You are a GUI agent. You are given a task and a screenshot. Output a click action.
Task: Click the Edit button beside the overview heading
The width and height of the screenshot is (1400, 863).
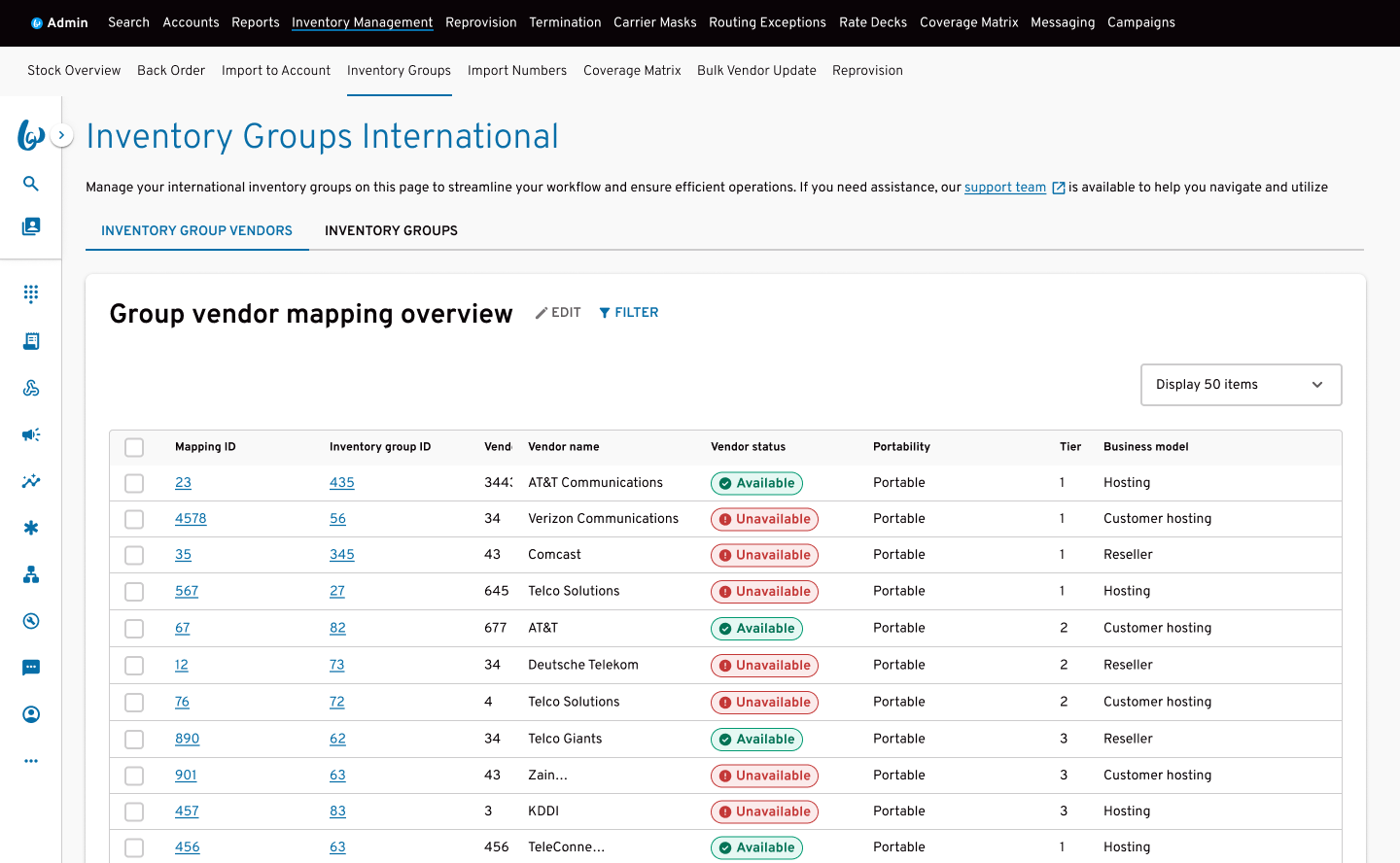[x=558, y=313]
